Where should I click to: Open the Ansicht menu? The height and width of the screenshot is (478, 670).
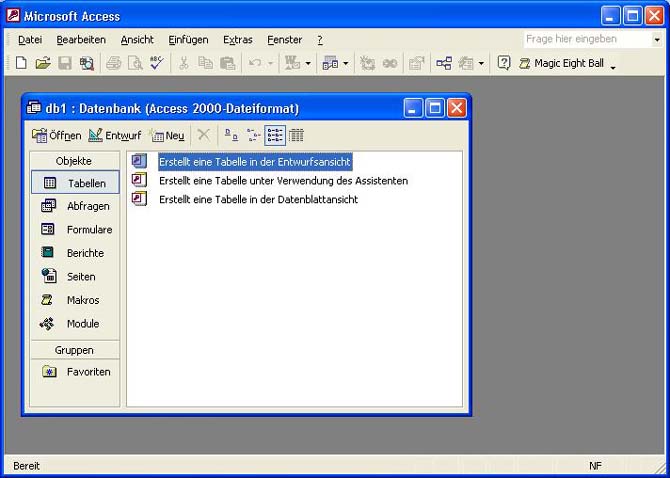137,40
